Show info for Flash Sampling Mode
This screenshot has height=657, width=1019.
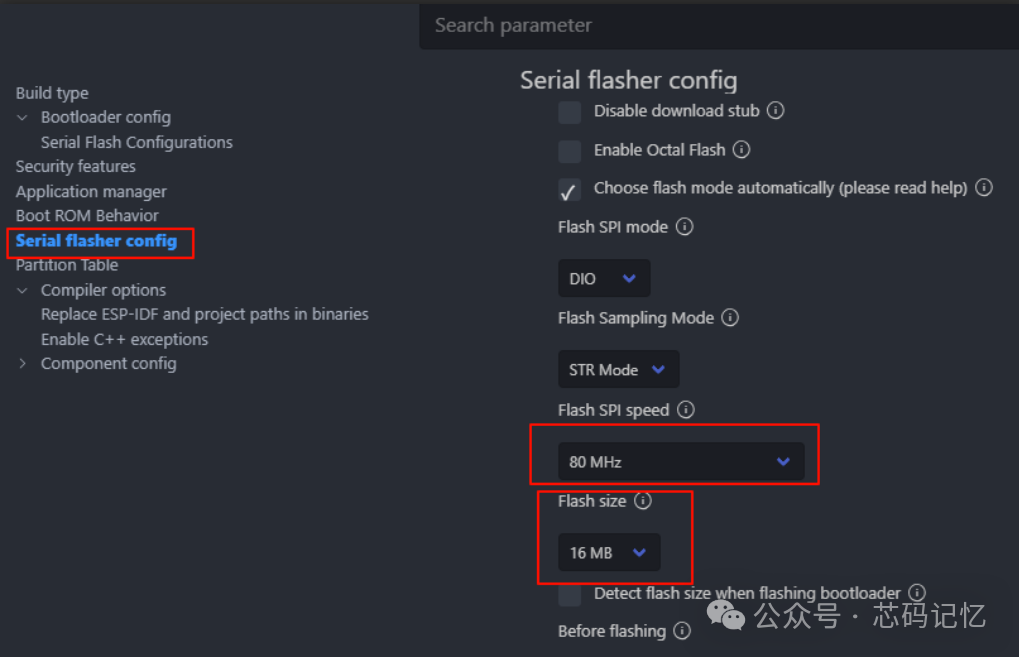[x=730, y=318]
